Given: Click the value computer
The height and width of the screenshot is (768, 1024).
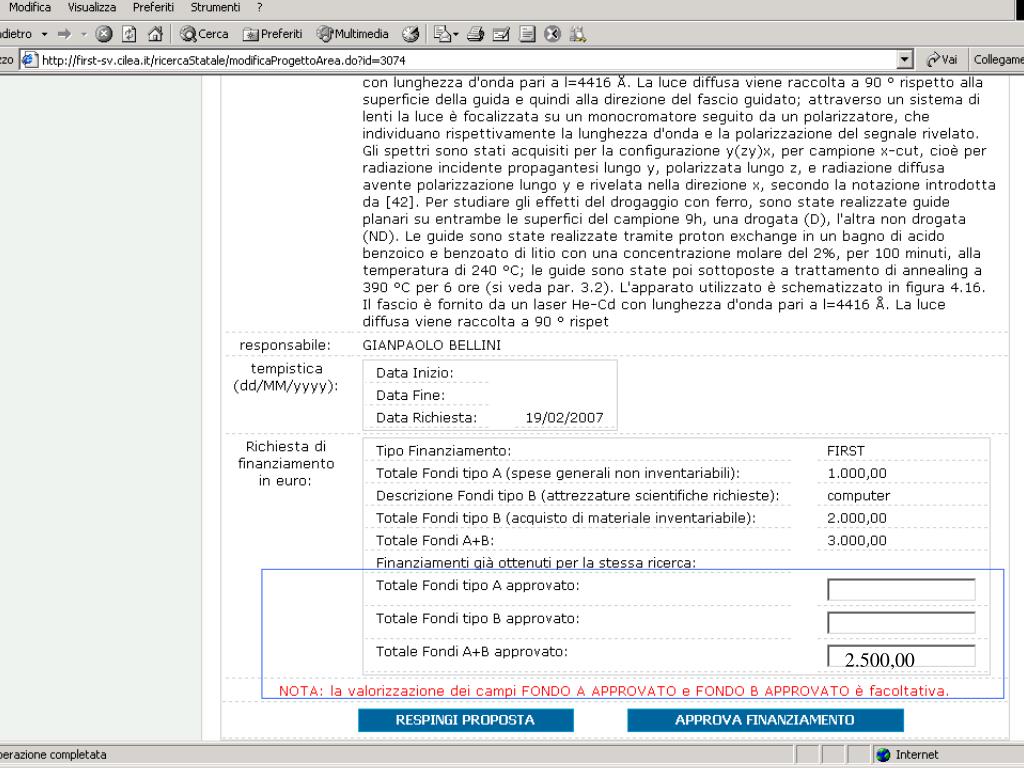Looking at the screenshot, I should 858,496.
